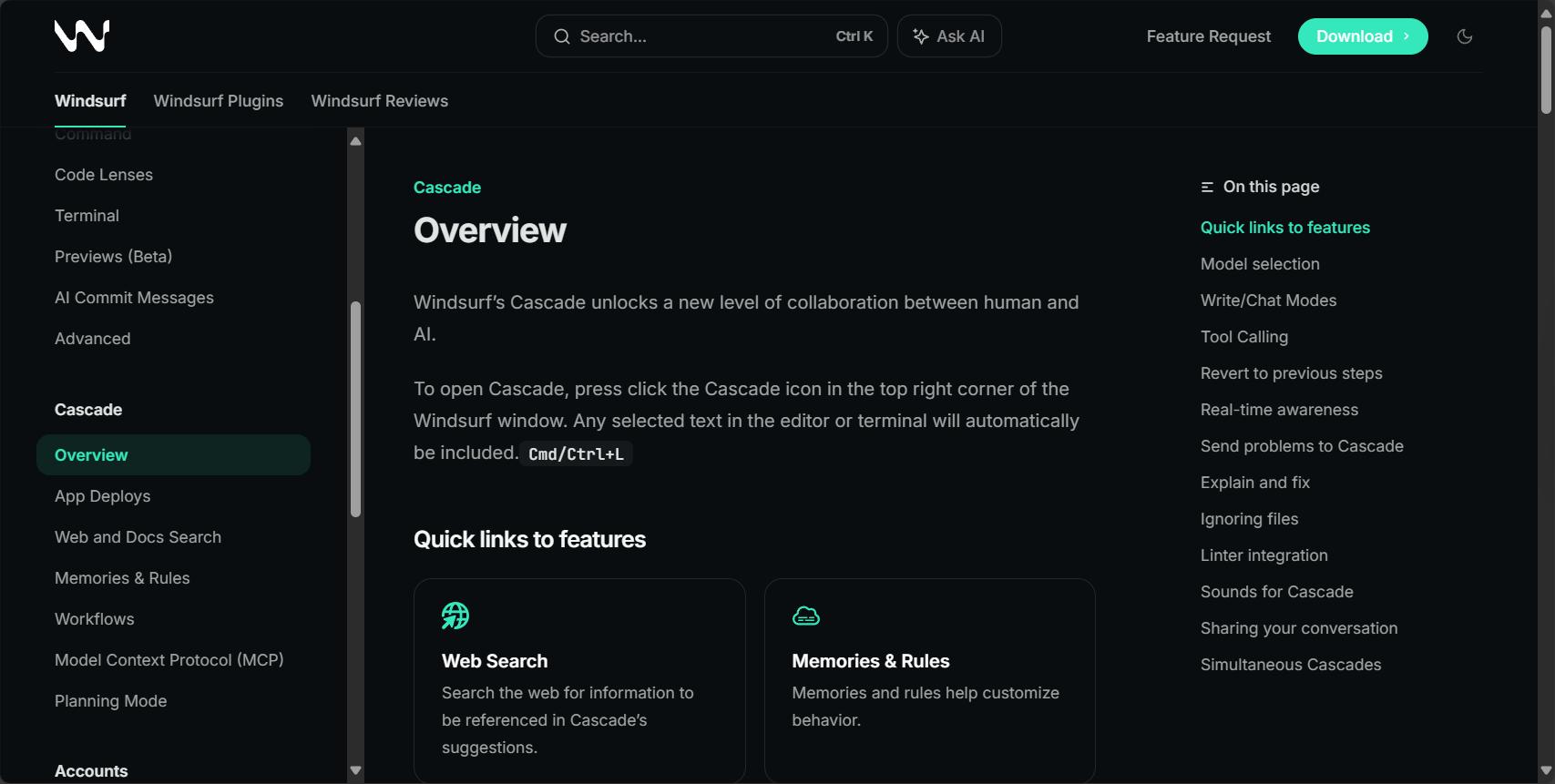Click the Cascade sidebar section heading
Viewport: 1555px width, 784px height.
pos(88,410)
